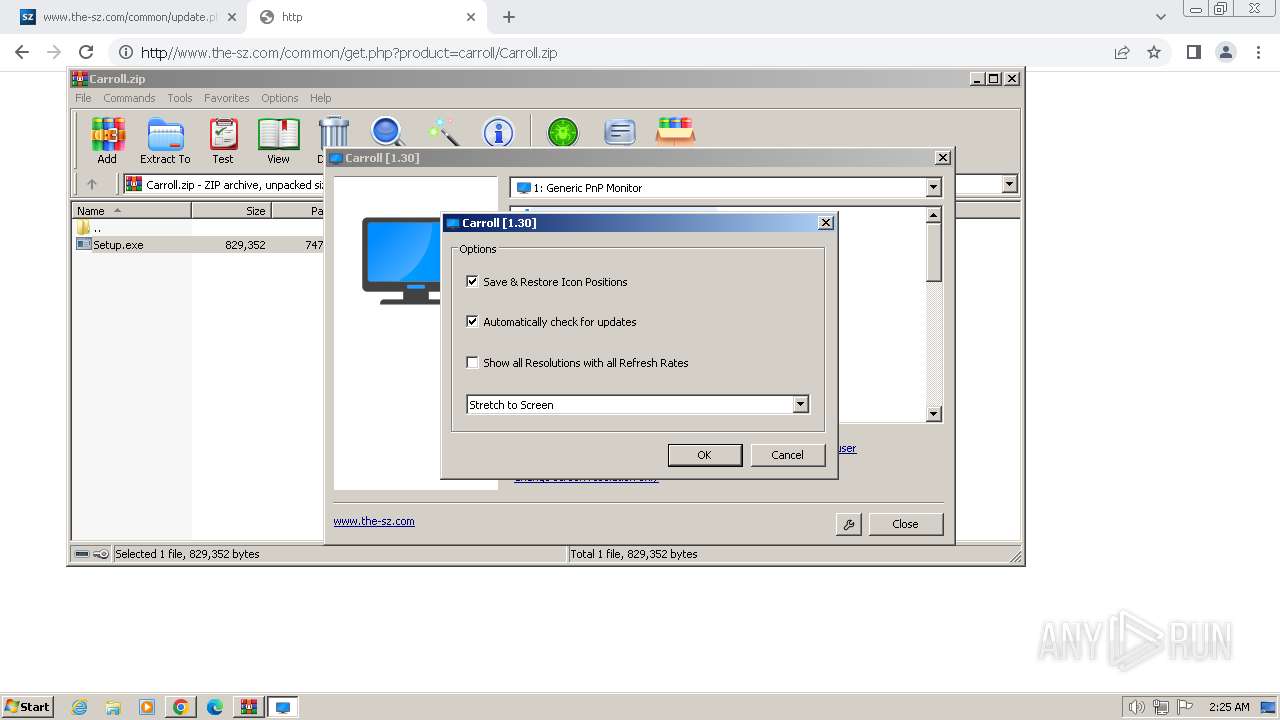The width and height of the screenshot is (1280, 720).
Task: Click the resolution list scrollbar up arrow
Action: (934, 215)
